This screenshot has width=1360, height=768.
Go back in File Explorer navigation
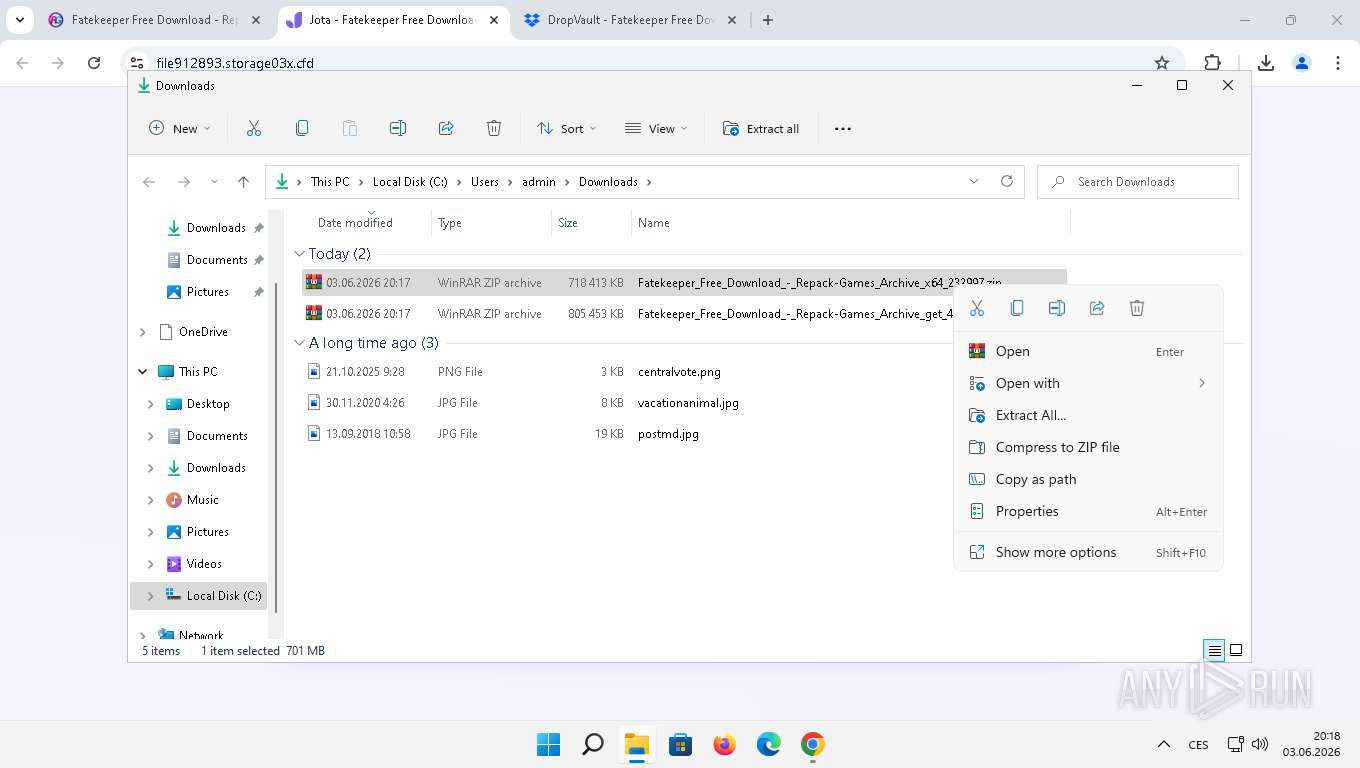click(149, 182)
